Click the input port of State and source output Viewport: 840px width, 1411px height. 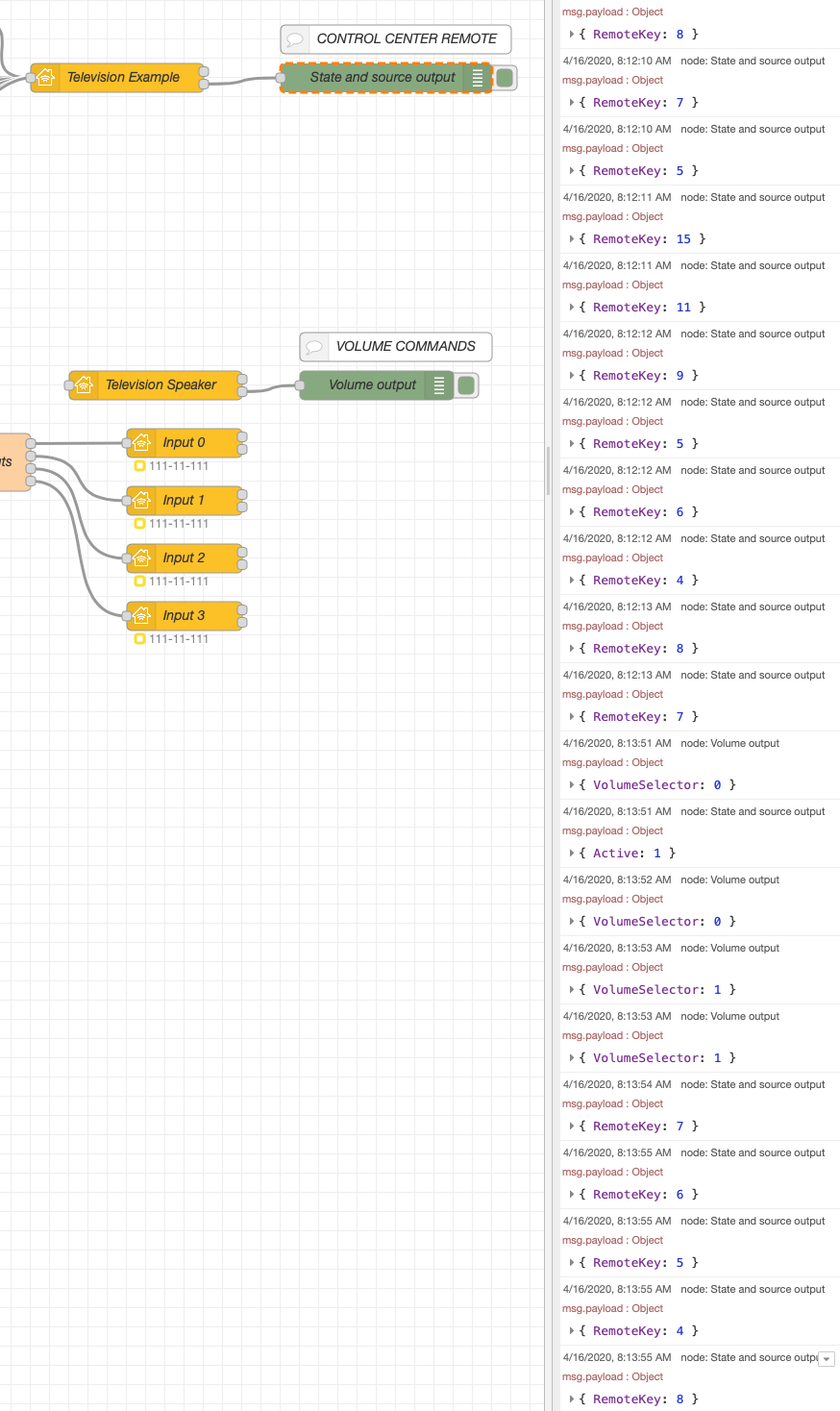click(281, 78)
